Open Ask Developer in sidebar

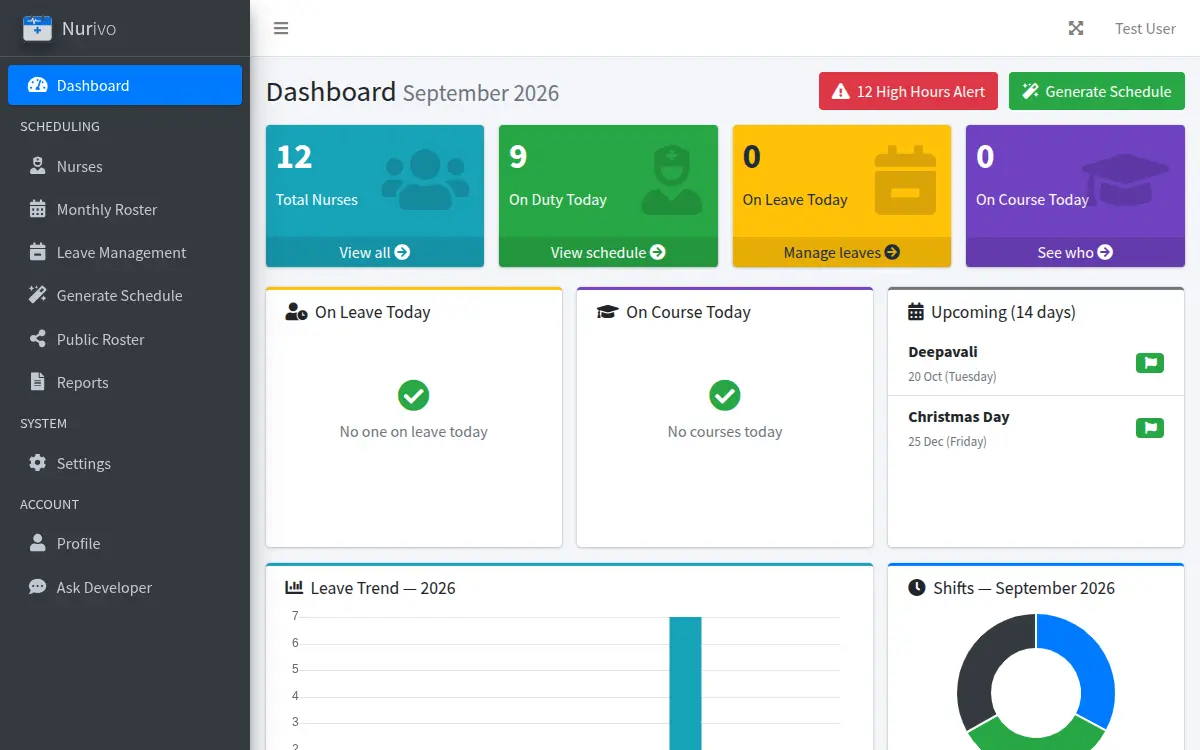coord(125,587)
